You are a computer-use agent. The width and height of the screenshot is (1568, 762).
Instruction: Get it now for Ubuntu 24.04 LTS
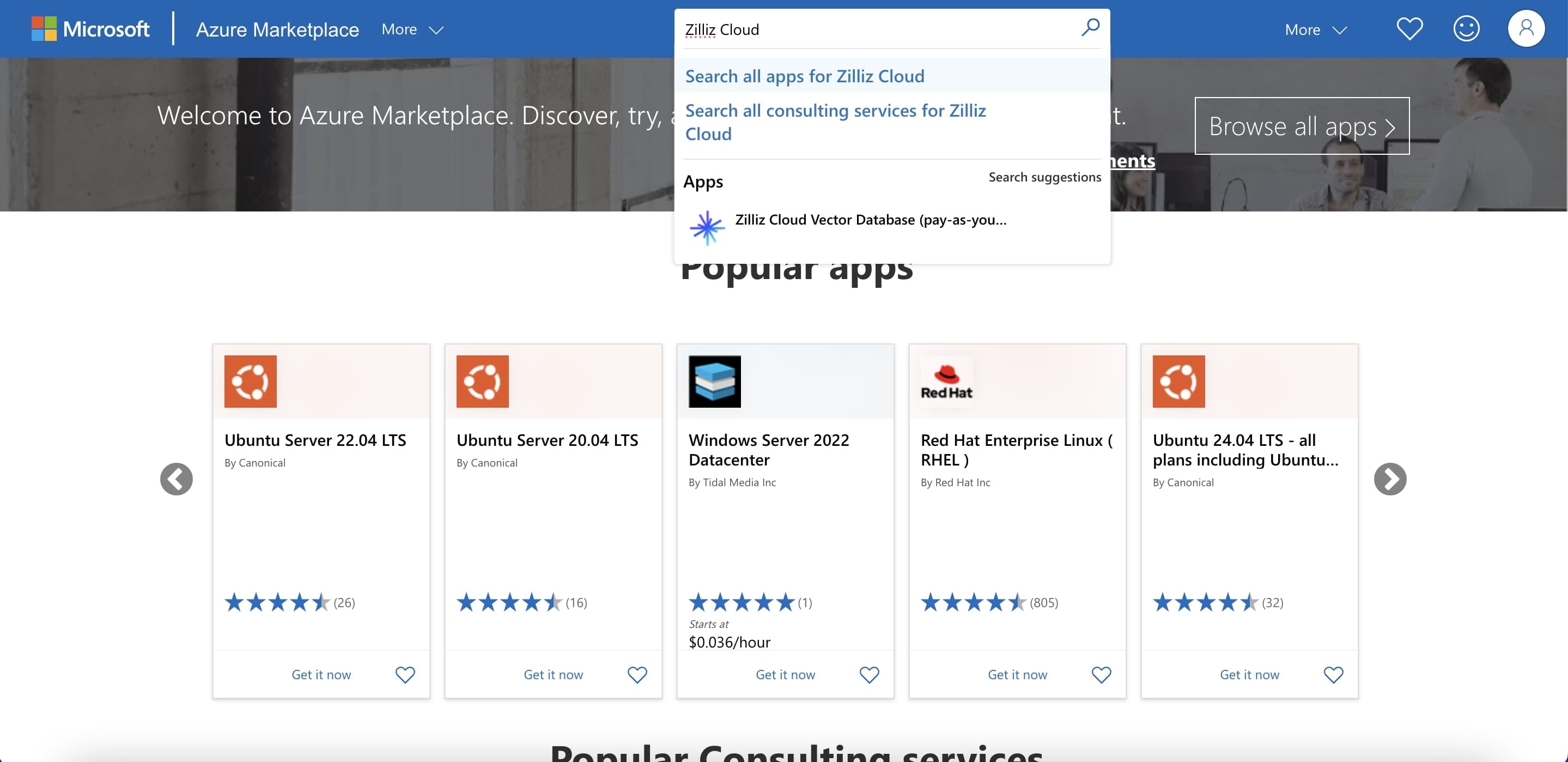point(1249,674)
